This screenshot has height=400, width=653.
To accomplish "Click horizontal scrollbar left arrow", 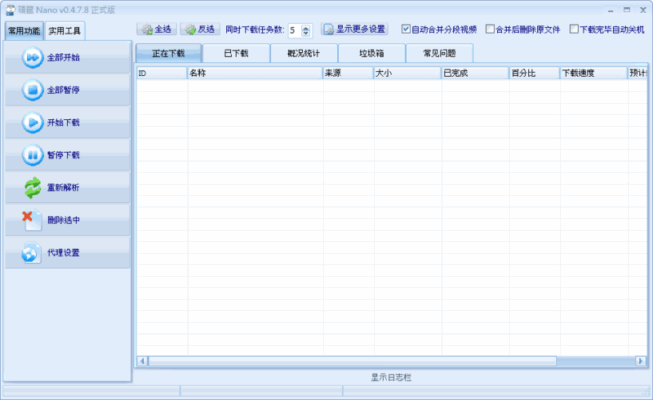I will 142,361.
